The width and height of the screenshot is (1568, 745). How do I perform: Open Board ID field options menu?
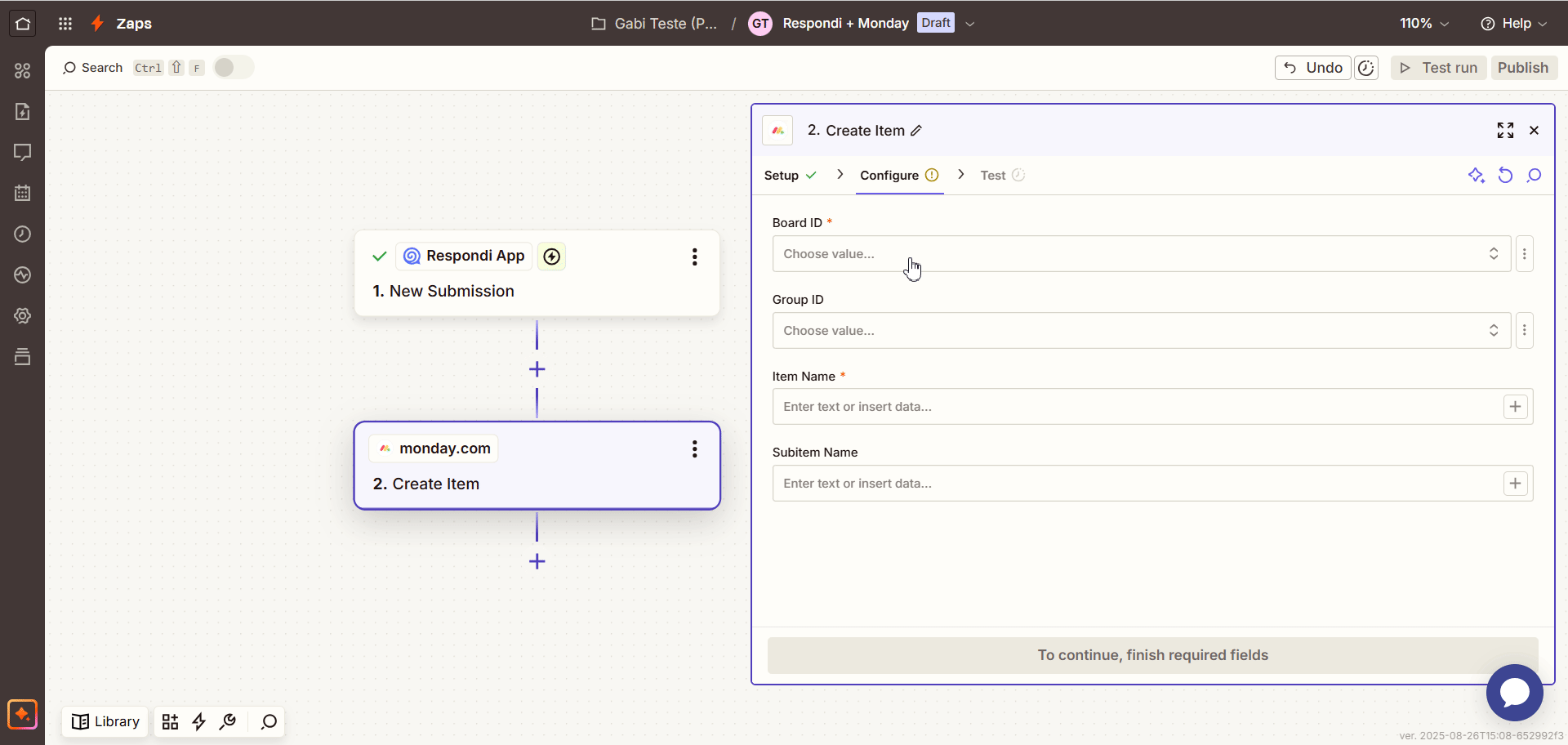pyautogui.click(x=1524, y=254)
